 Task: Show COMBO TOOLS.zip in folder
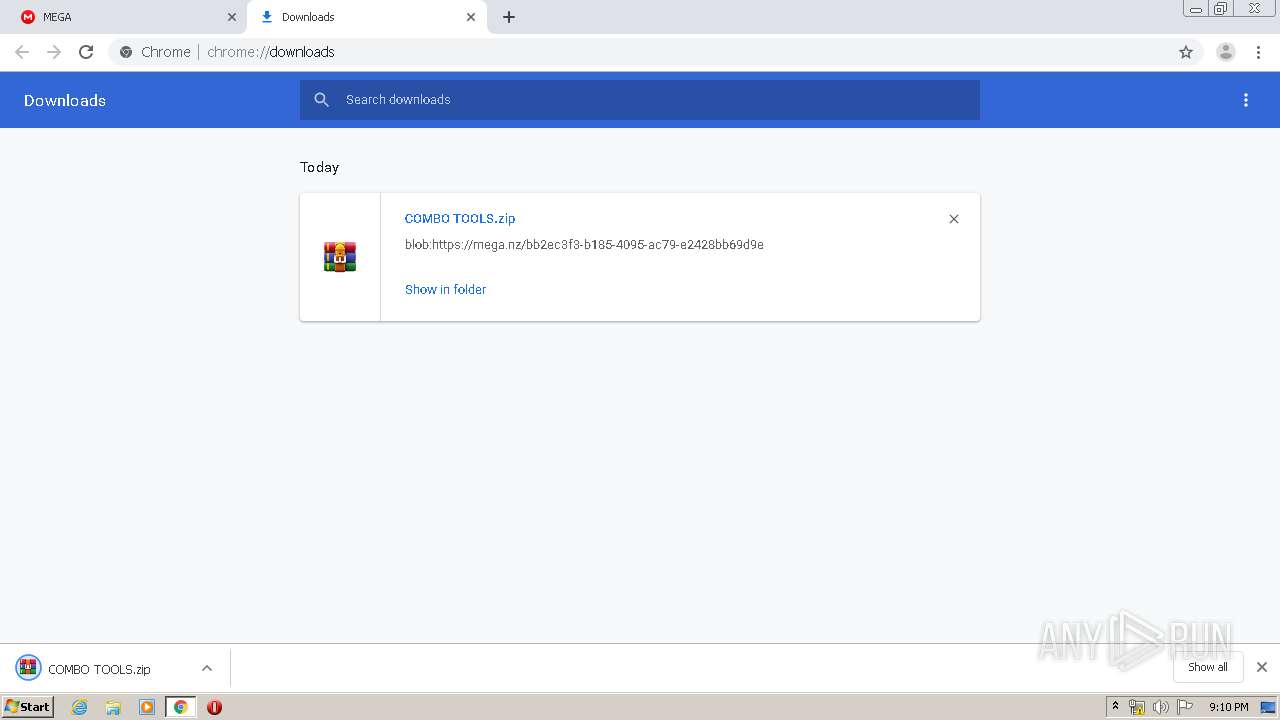coord(445,289)
